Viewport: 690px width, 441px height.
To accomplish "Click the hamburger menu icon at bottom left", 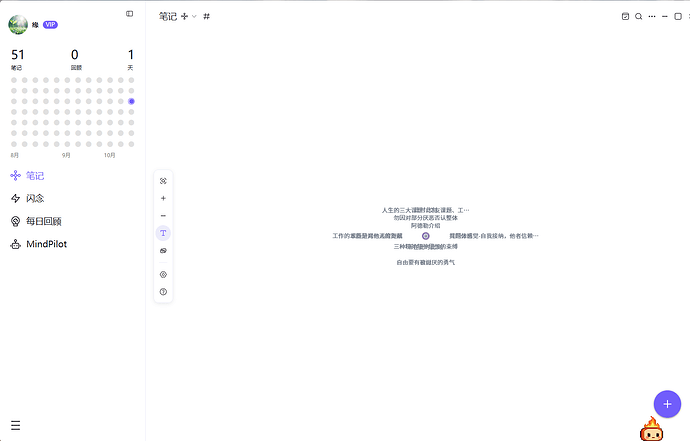I will (15, 425).
